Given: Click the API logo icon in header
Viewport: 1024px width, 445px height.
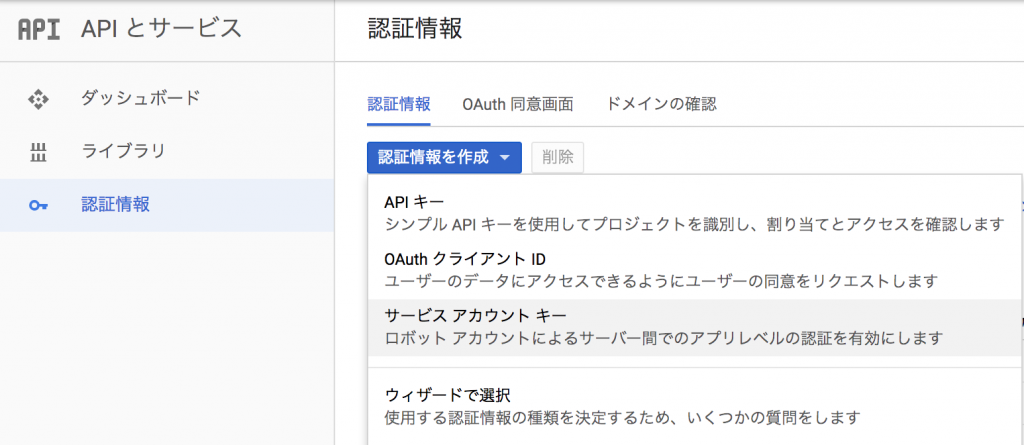Looking at the screenshot, I should tap(39, 31).
